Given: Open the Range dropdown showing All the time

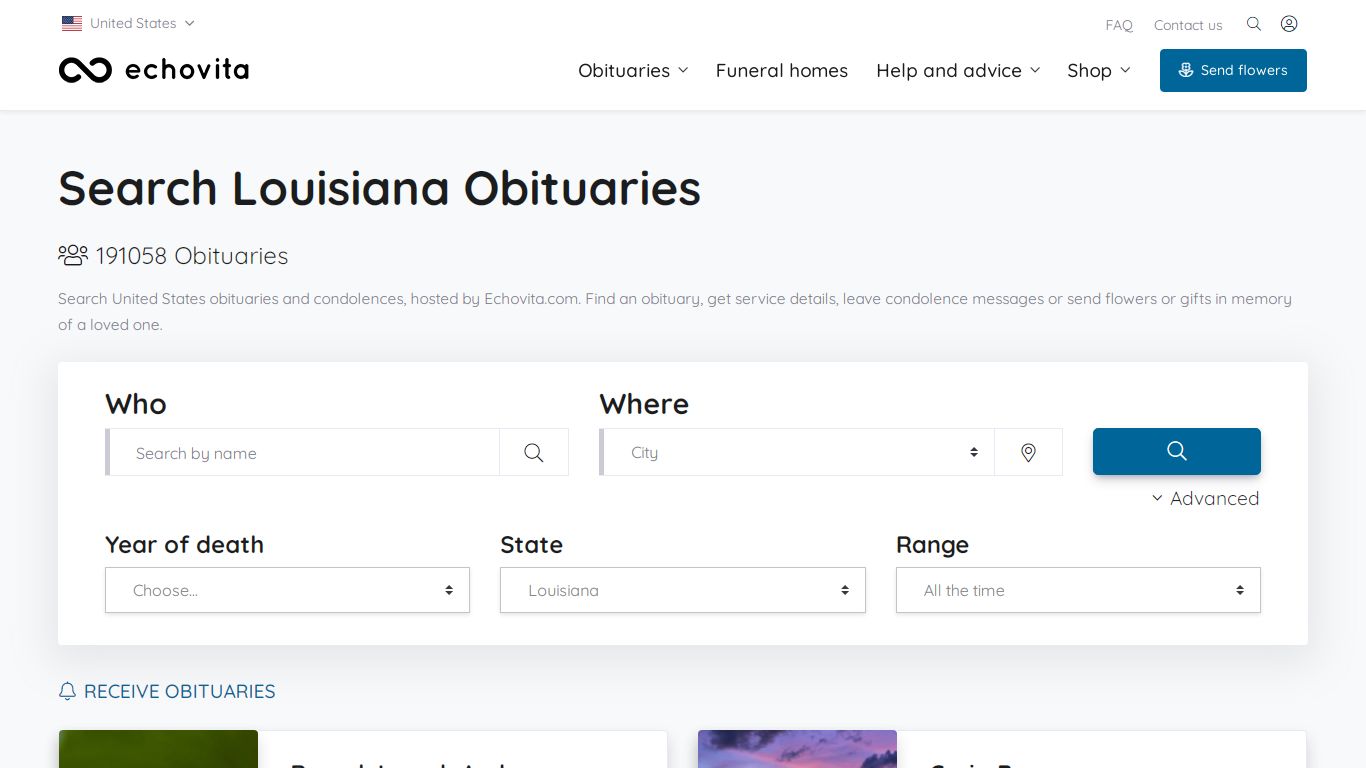Looking at the screenshot, I should [1078, 590].
